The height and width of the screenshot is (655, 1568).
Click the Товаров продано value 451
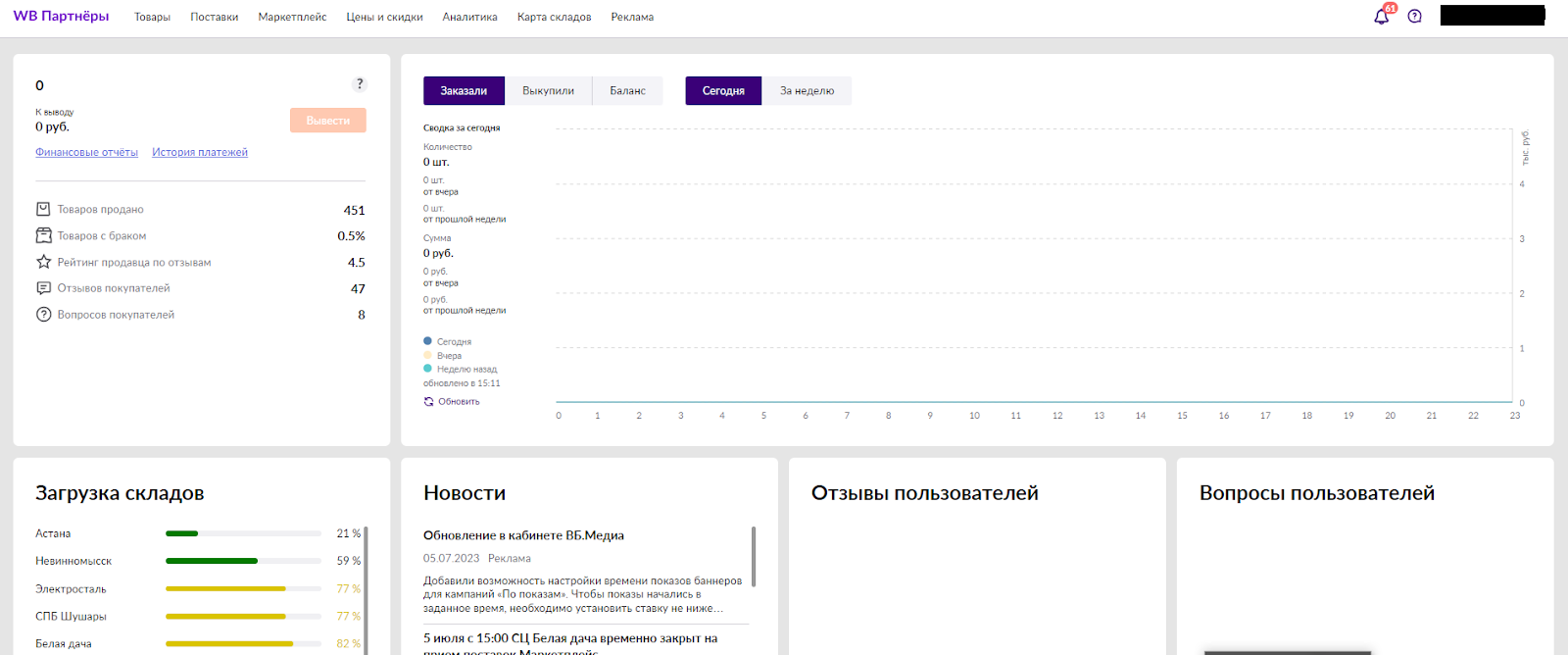(354, 210)
